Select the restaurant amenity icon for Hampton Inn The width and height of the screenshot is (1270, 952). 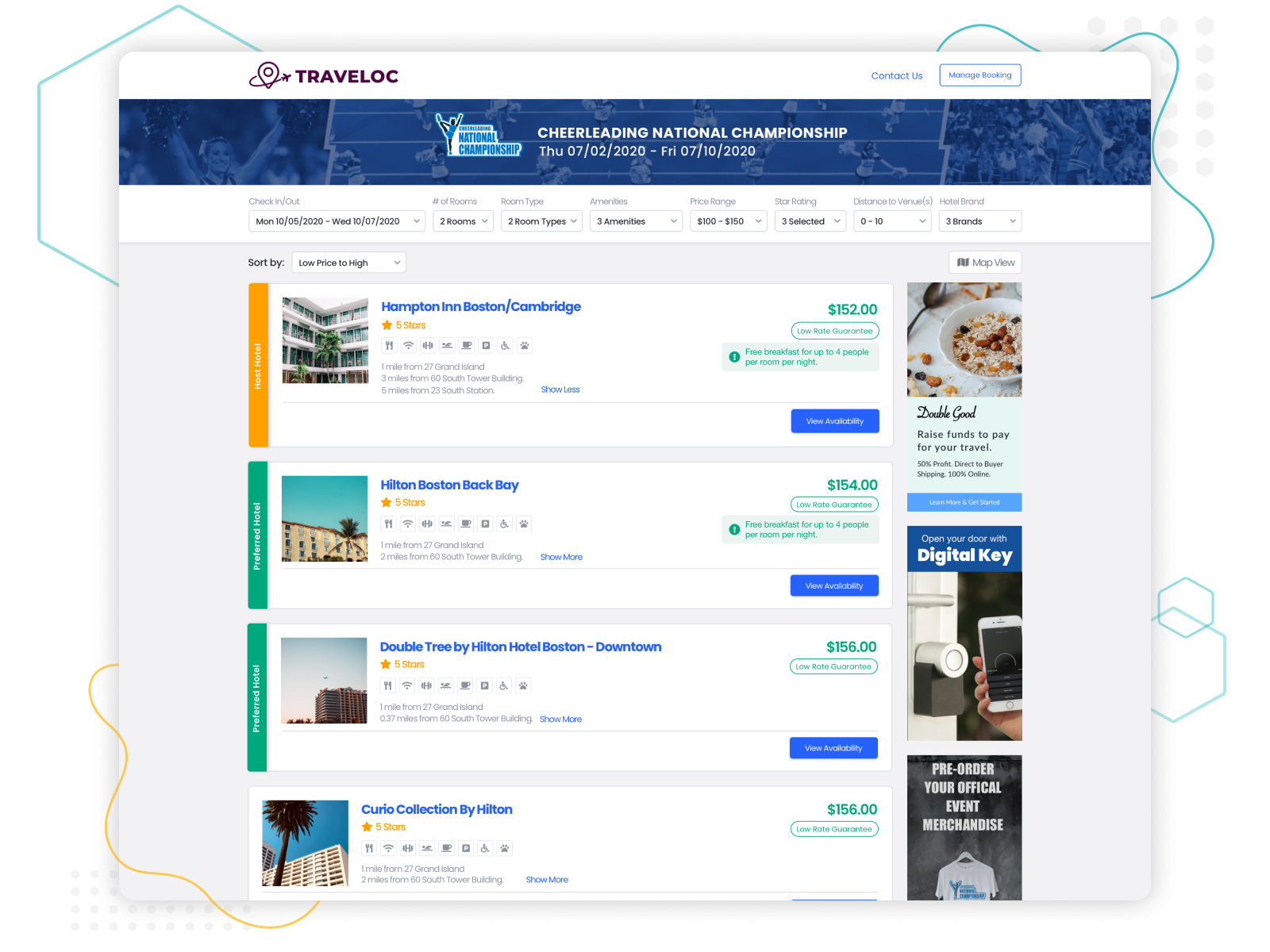(x=389, y=345)
